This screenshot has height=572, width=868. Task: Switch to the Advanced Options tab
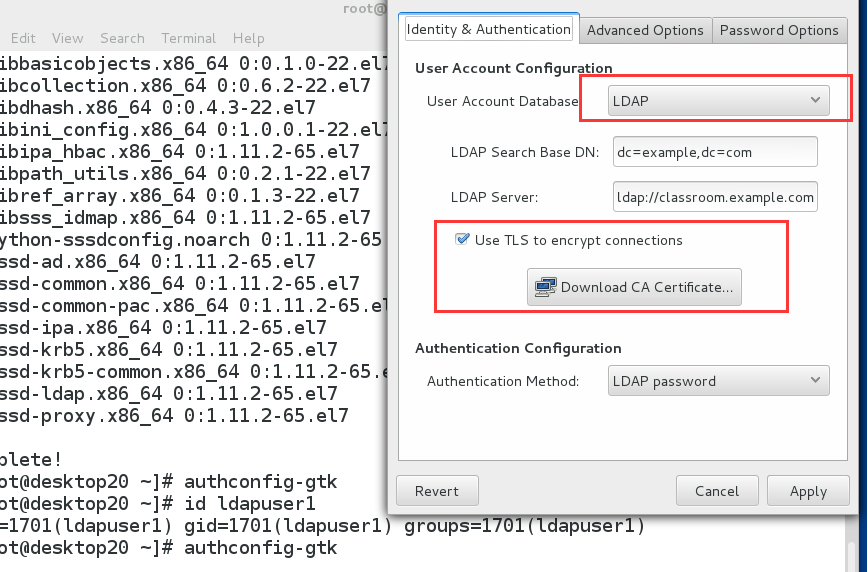[645, 30]
